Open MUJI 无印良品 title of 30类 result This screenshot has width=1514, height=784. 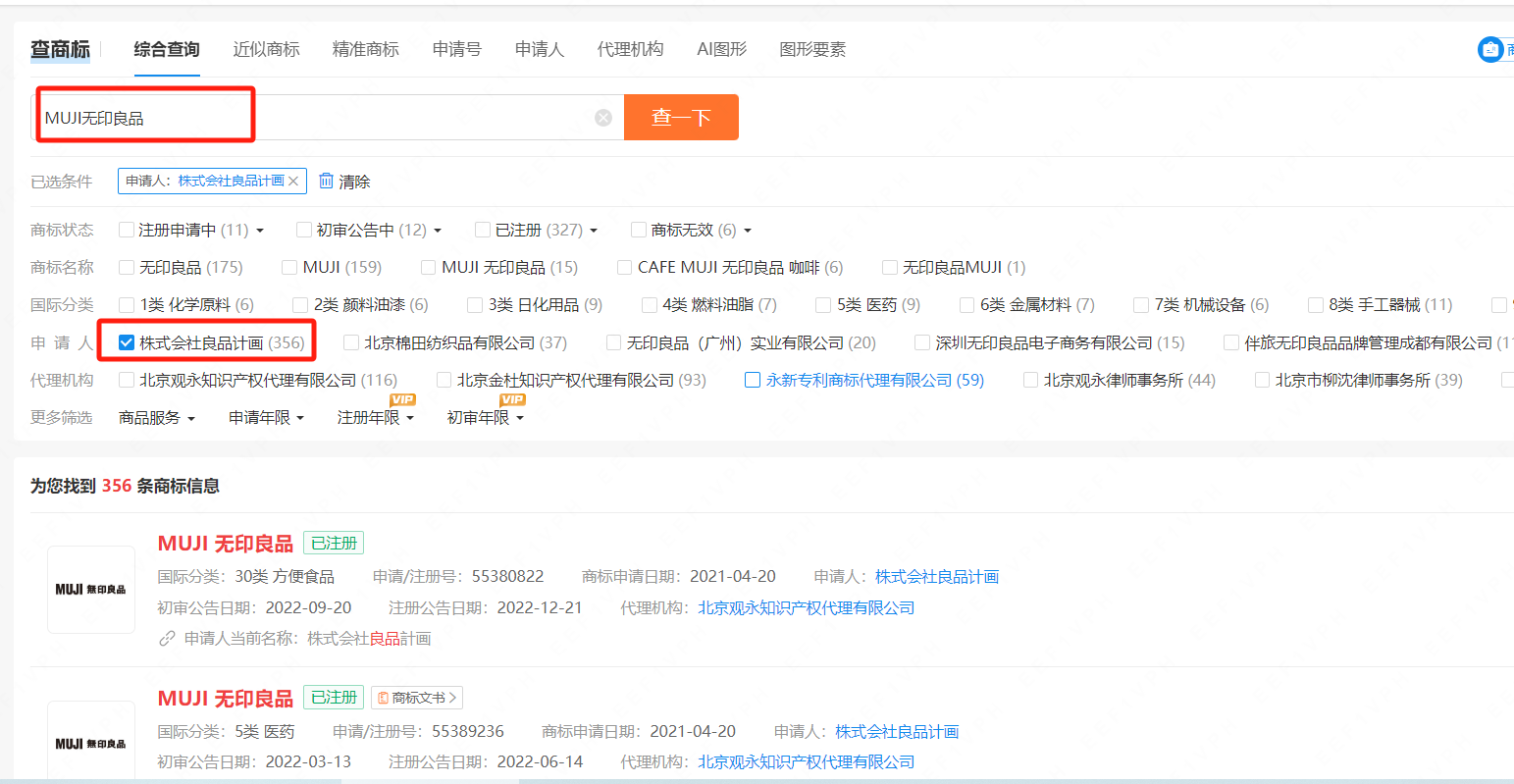(x=226, y=544)
